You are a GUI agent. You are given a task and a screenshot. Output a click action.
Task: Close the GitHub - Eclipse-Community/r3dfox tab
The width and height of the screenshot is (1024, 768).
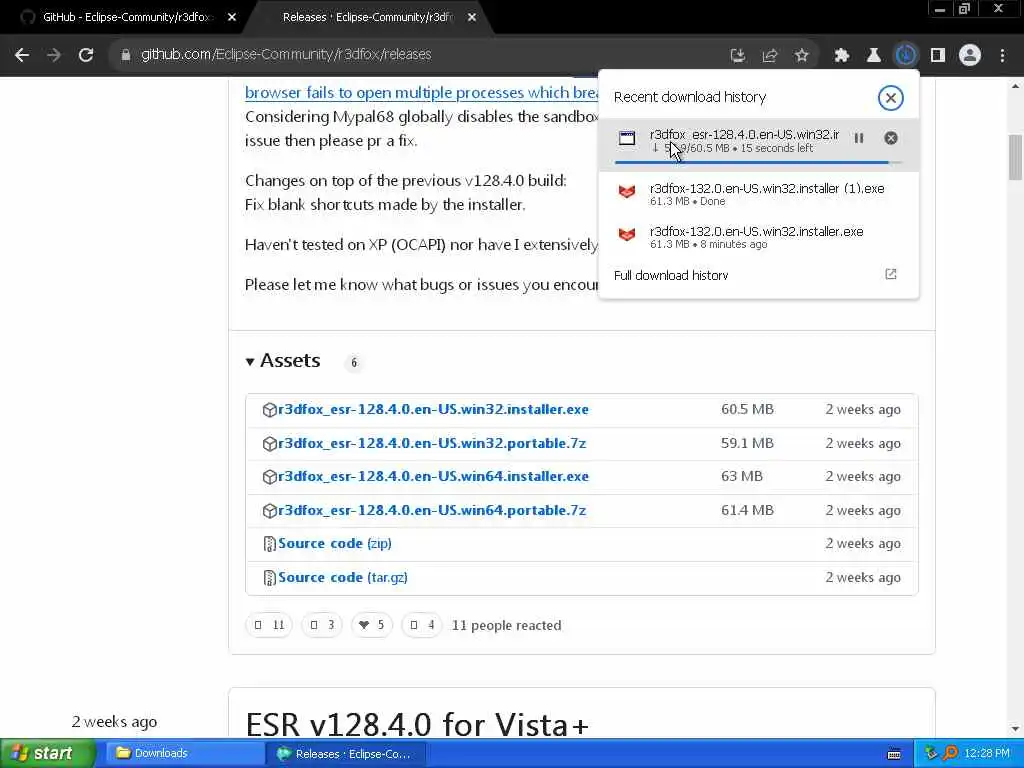pos(232,18)
